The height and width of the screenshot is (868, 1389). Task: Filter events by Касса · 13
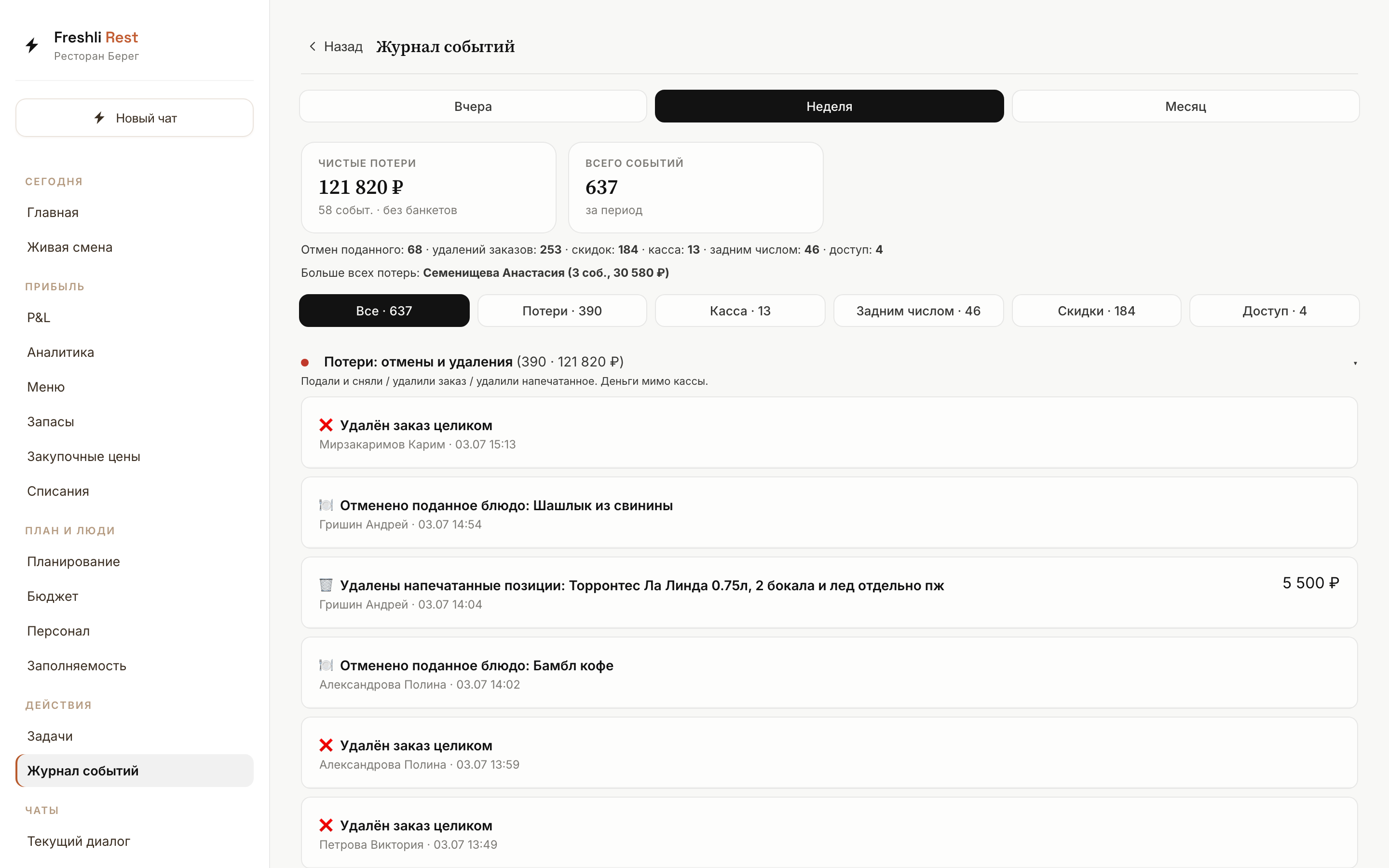click(740, 311)
